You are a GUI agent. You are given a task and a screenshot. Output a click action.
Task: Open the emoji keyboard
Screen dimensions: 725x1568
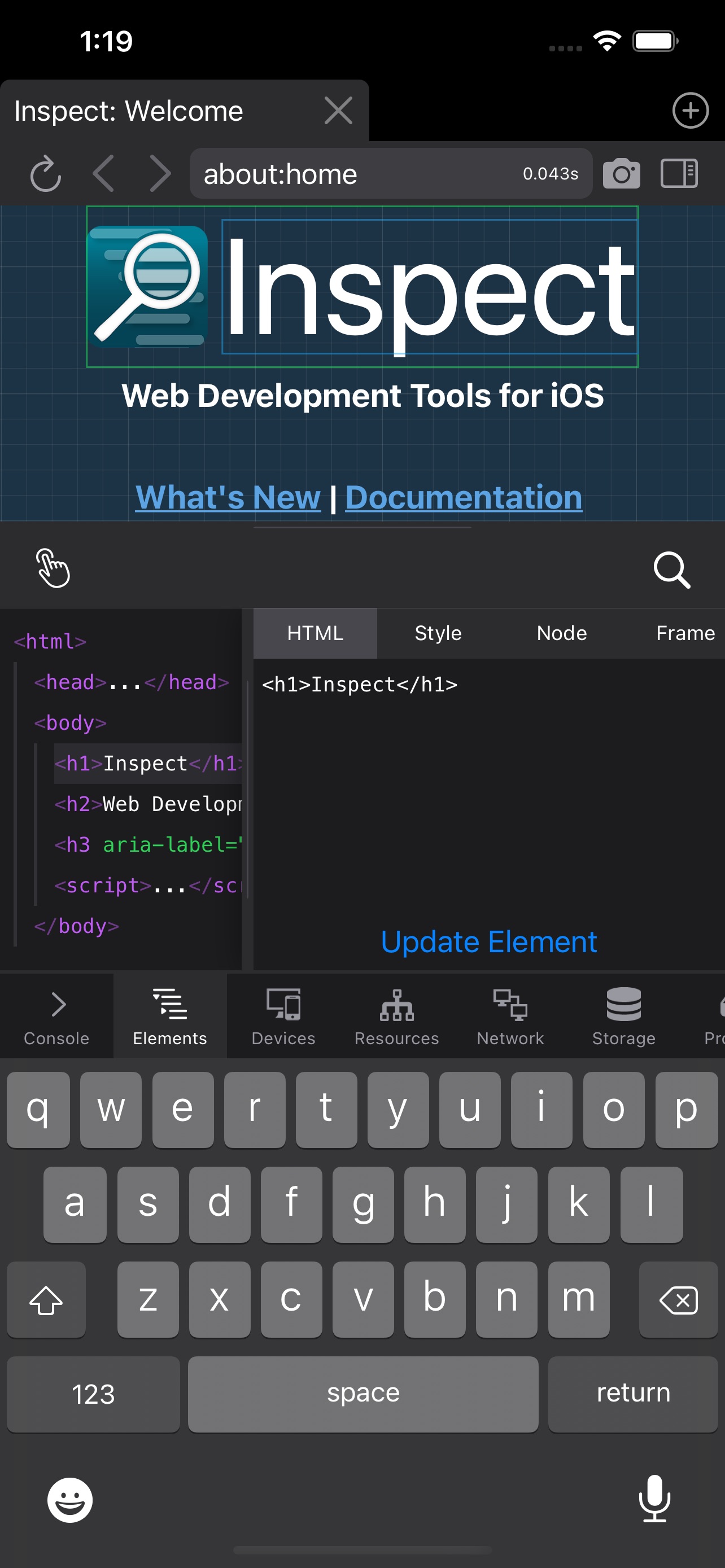click(70, 1500)
